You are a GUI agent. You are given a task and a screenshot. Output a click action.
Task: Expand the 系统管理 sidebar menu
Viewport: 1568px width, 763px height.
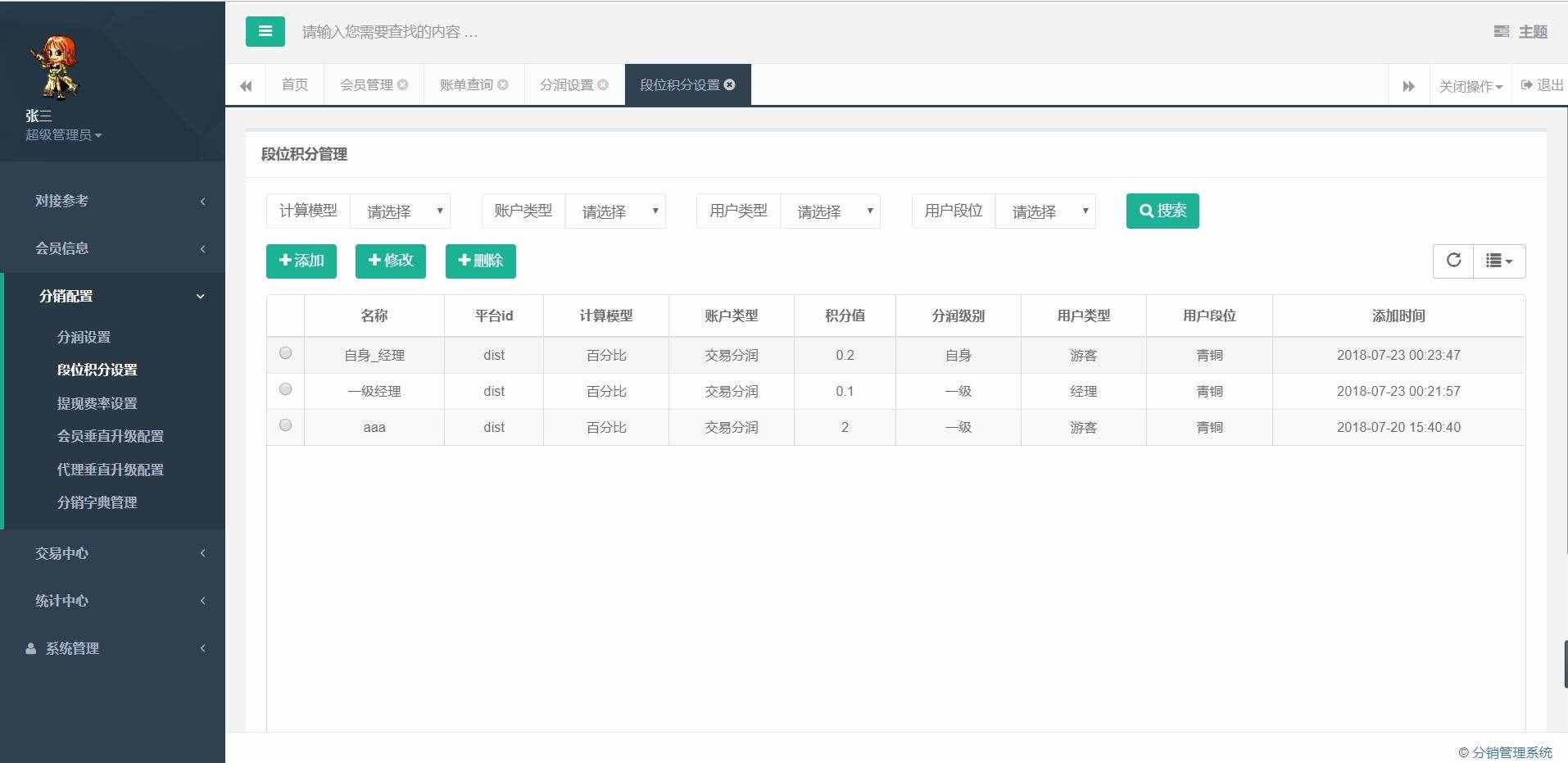tap(113, 648)
